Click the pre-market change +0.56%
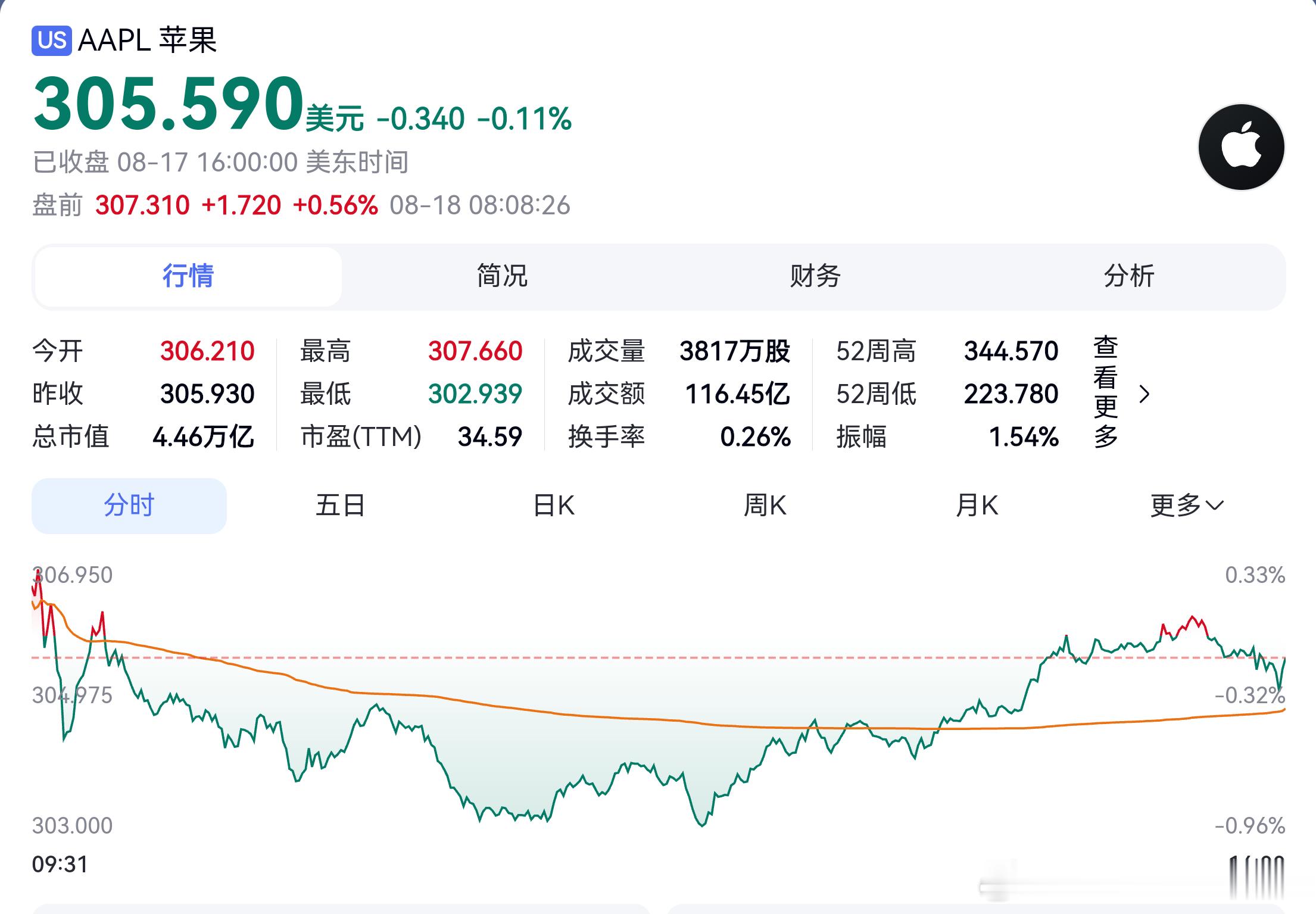This screenshot has height=914, width=1316. [x=335, y=205]
